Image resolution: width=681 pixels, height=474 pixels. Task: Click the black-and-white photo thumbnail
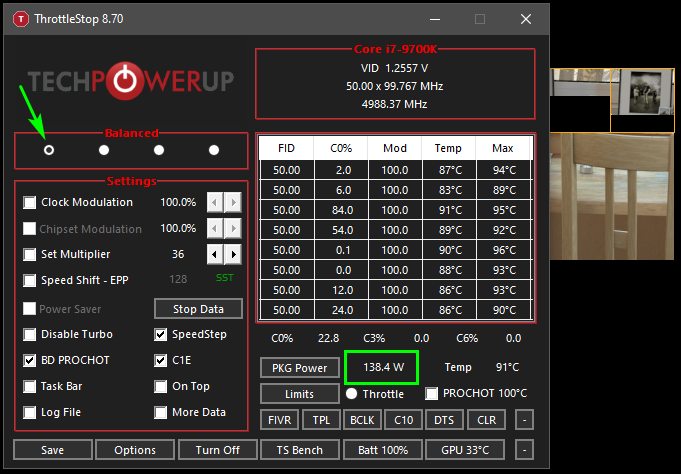tap(643, 92)
